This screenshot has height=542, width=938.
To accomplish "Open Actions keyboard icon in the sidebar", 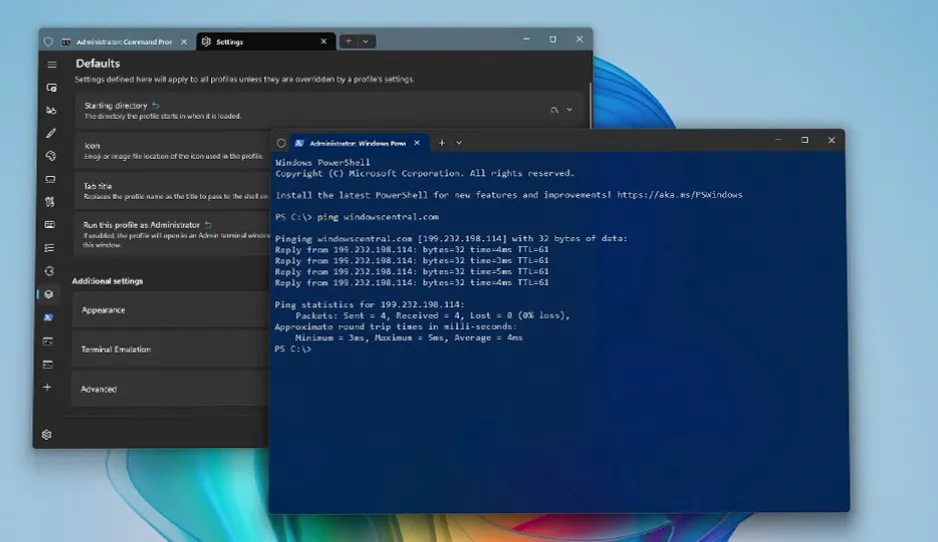I will 50,225.
